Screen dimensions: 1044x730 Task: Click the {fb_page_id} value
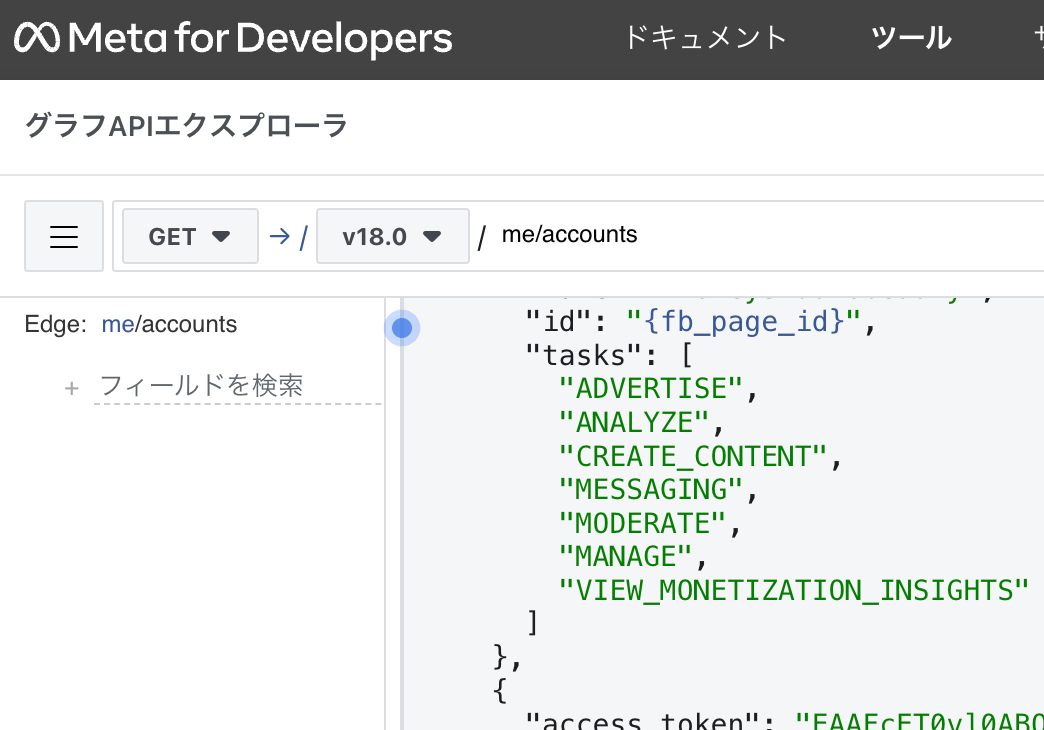tap(744, 322)
